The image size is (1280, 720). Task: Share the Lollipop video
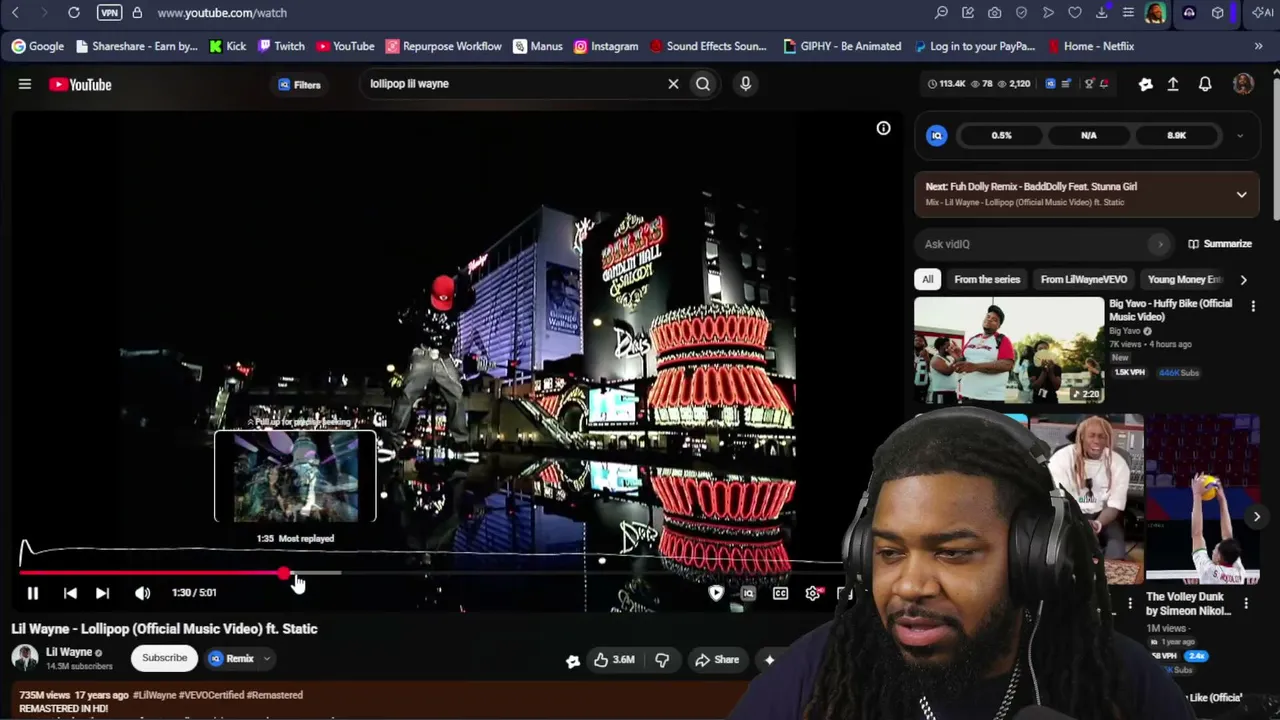click(717, 660)
